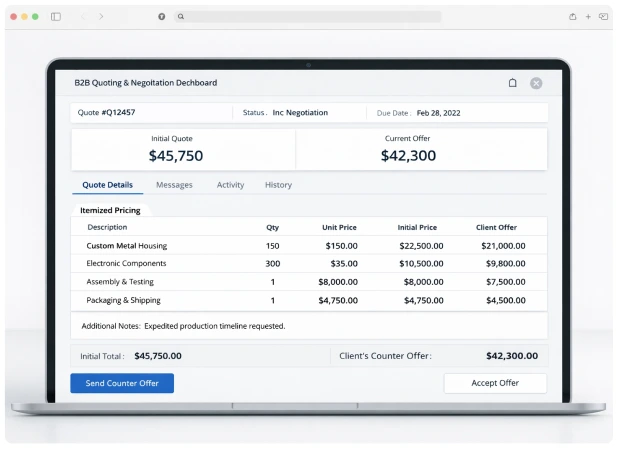Switch to the Quote Details tab
Image resolution: width=618 pixels, height=449 pixels.
click(x=108, y=185)
